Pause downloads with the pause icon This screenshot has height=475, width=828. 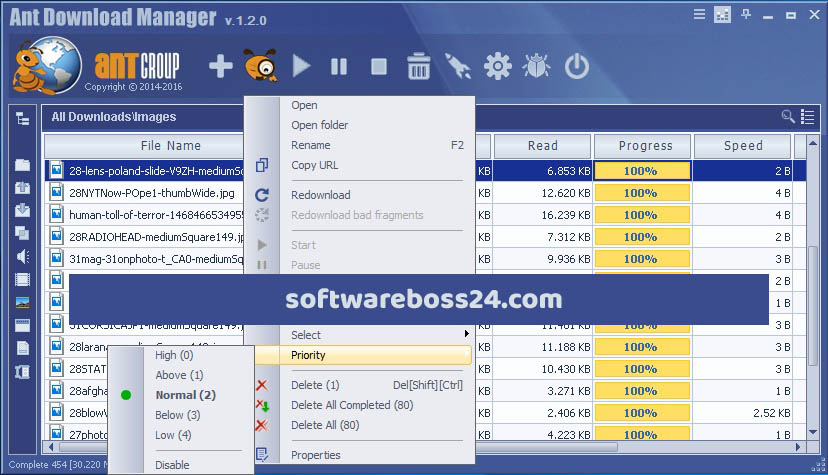[339, 67]
